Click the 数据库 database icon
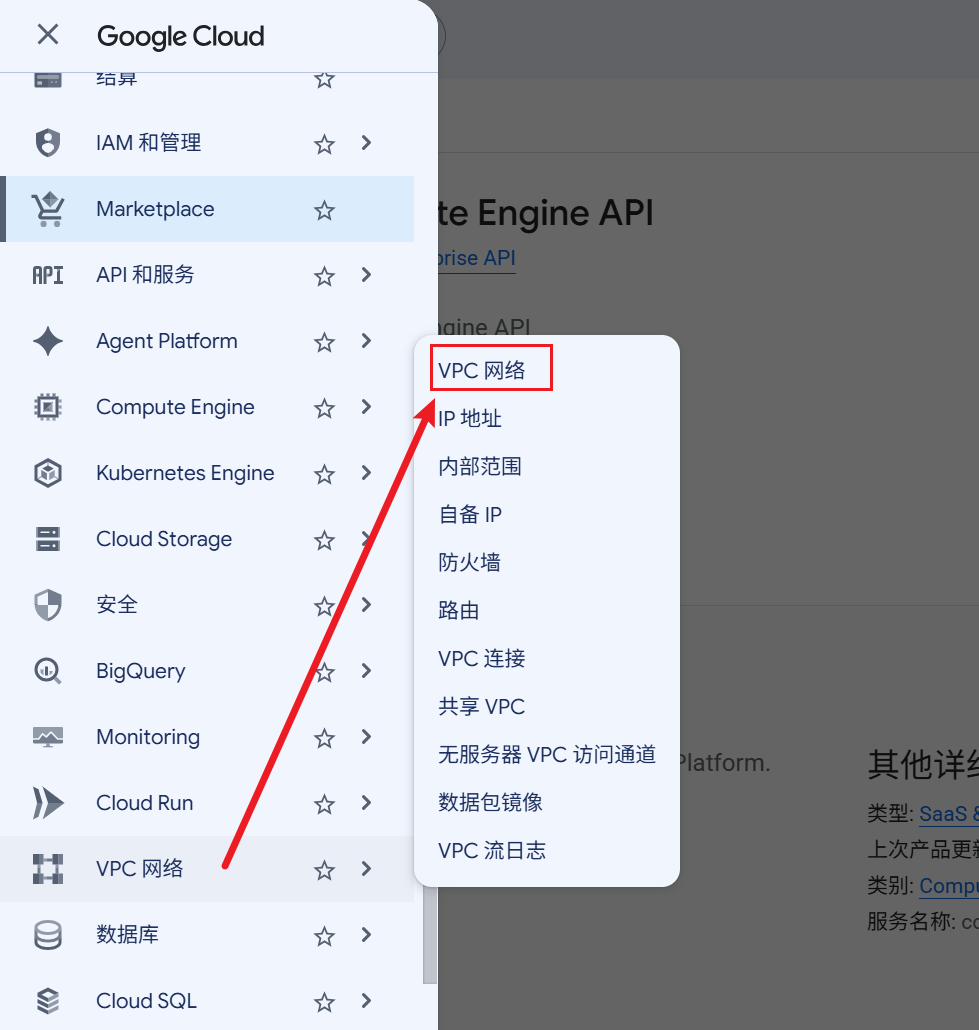The height and width of the screenshot is (1030, 979). click(48, 935)
